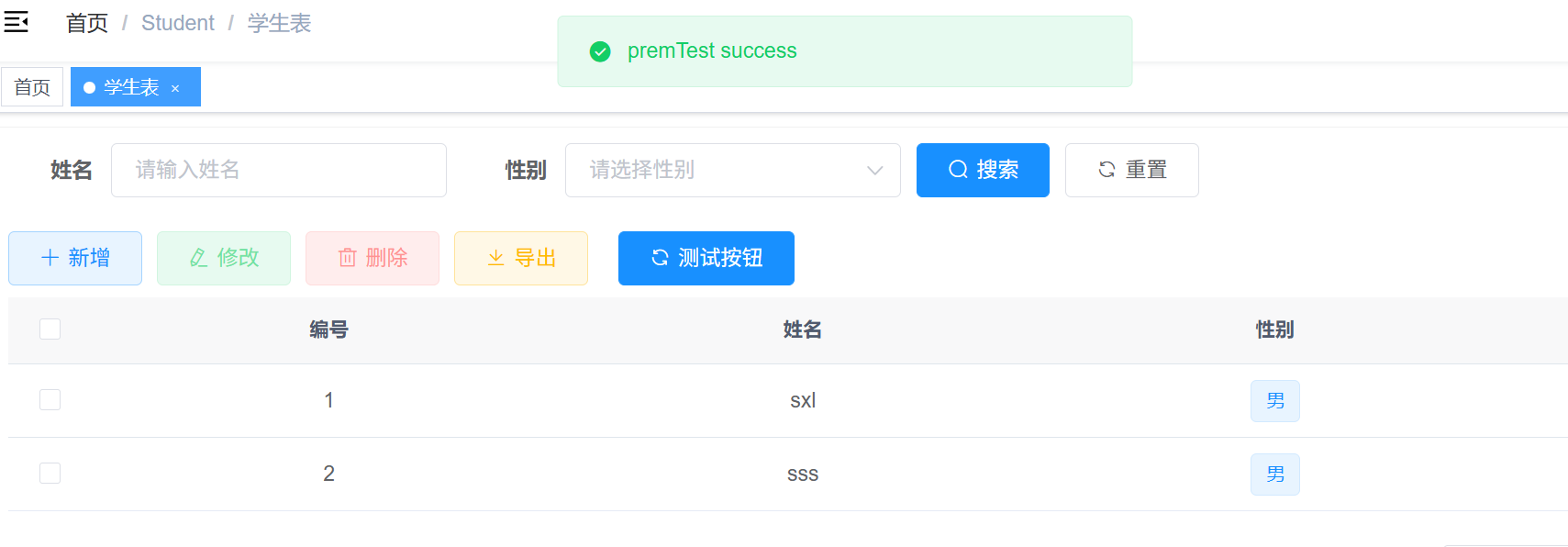
Task: Click the 男 tag in row 1
Action: [x=1275, y=401]
